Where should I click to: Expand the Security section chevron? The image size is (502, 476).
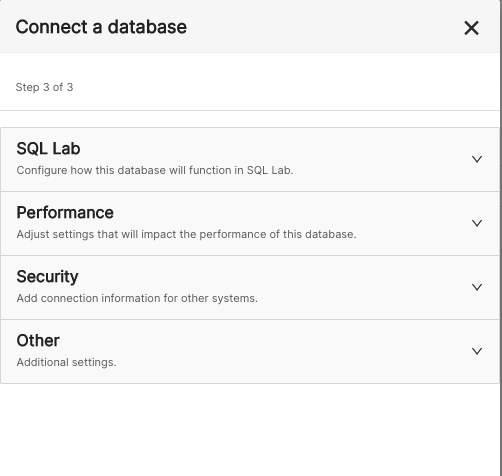(477, 287)
